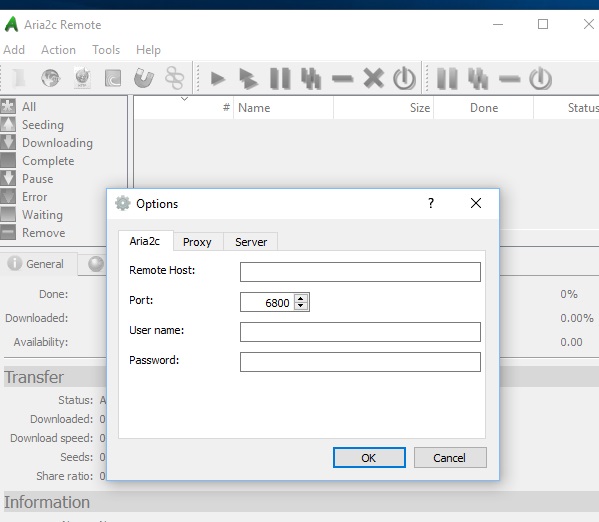Screen dimensions: 599x522
Task: Close the Options dialog
Action: [x=476, y=203]
